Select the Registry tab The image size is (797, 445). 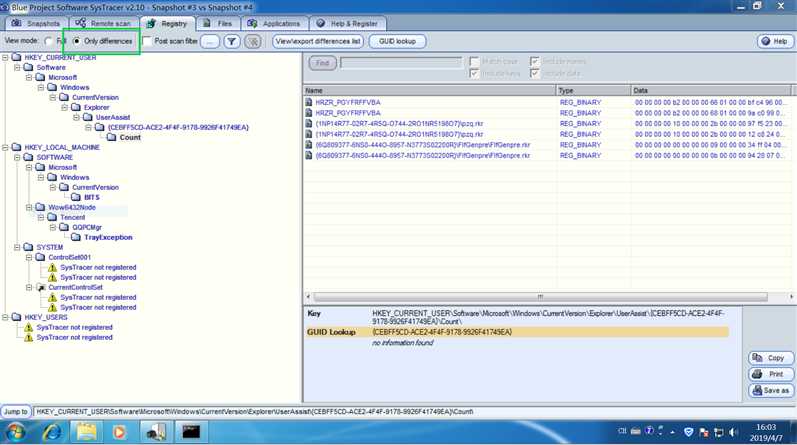coord(167,23)
